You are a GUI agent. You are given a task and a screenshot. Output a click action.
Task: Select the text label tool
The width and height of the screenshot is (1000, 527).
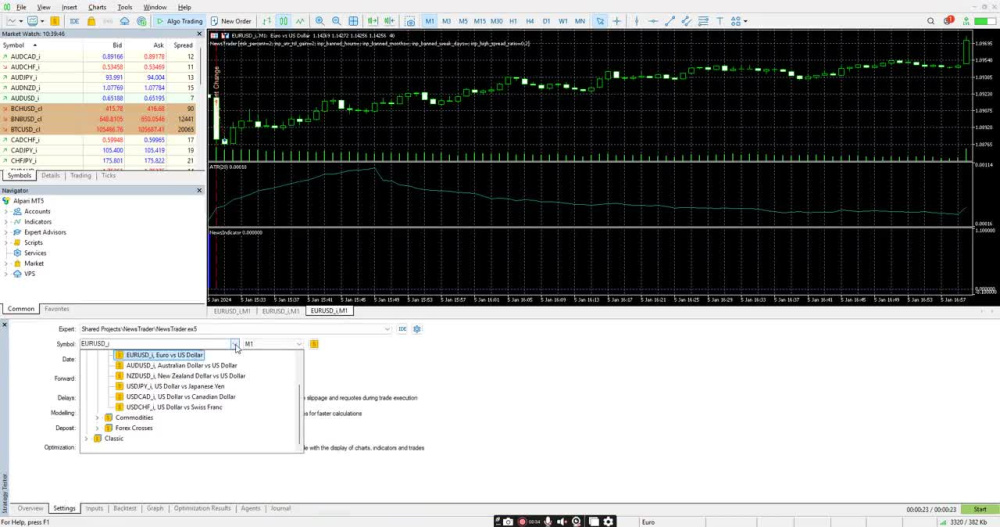(x=719, y=21)
